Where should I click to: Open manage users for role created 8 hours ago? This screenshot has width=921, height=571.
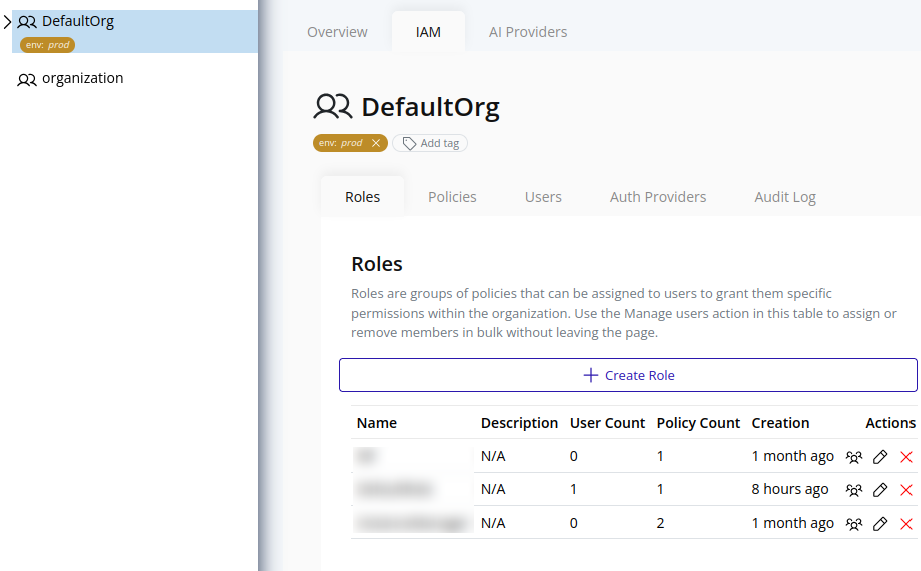click(853, 490)
